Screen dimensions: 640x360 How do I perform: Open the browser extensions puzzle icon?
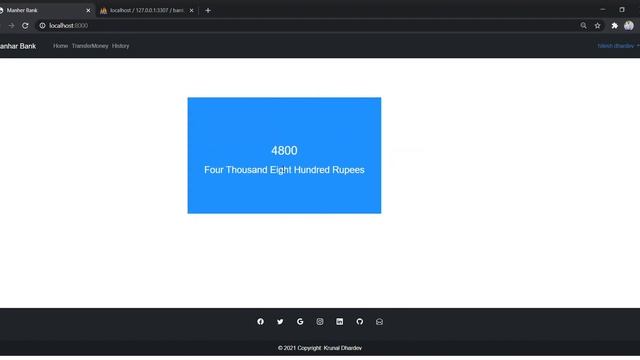[x=614, y=25]
